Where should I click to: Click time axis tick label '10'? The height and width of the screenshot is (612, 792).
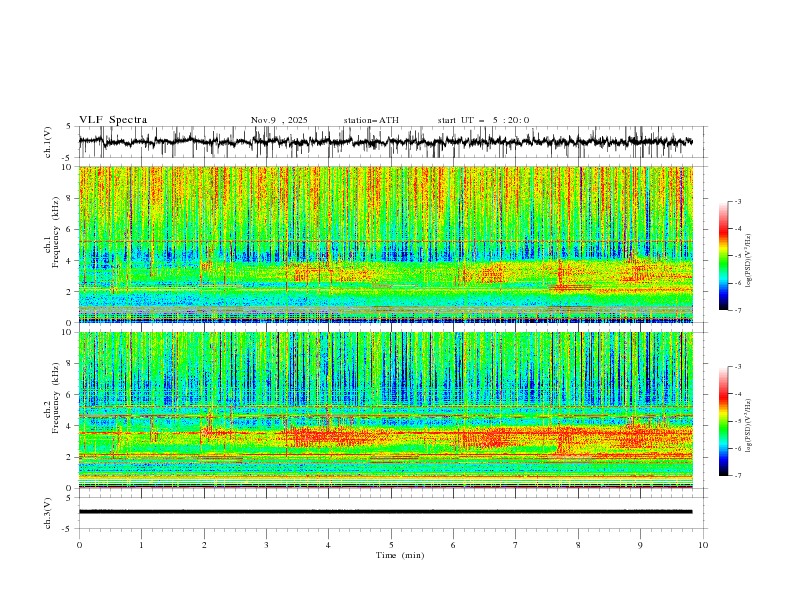click(703, 545)
